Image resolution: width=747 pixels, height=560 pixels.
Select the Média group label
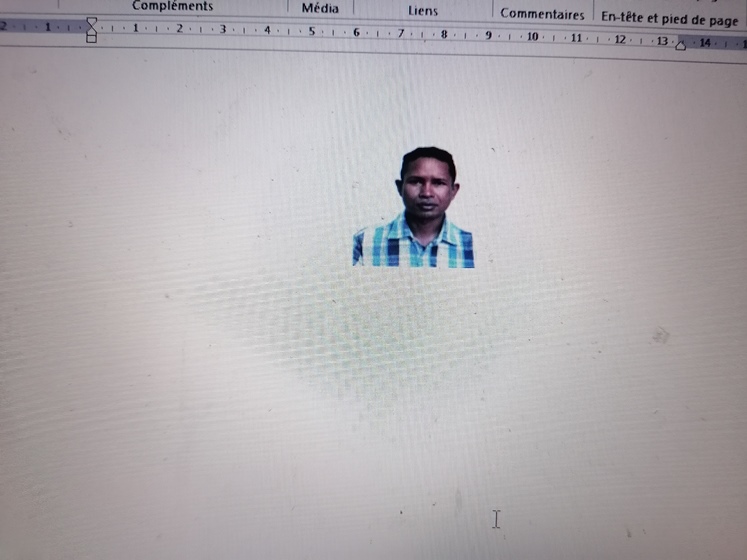tap(320, 8)
